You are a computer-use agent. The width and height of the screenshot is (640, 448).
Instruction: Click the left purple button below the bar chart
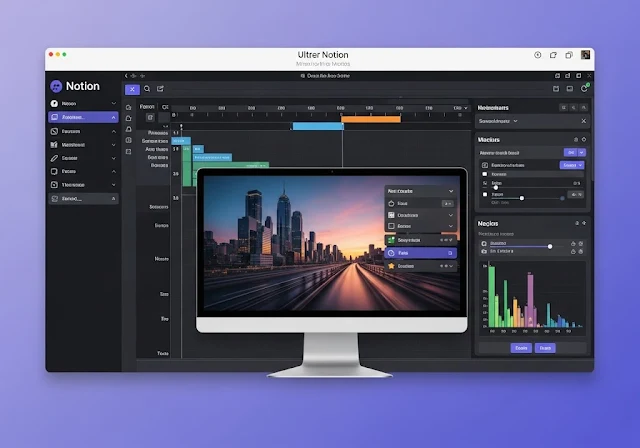pyautogui.click(x=521, y=348)
